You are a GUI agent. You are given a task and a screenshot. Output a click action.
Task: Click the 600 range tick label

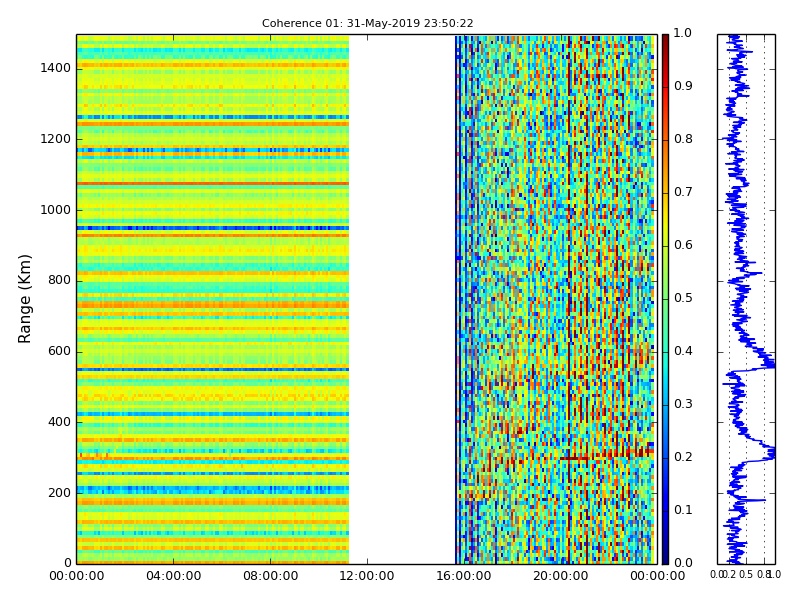(x=59, y=352)
